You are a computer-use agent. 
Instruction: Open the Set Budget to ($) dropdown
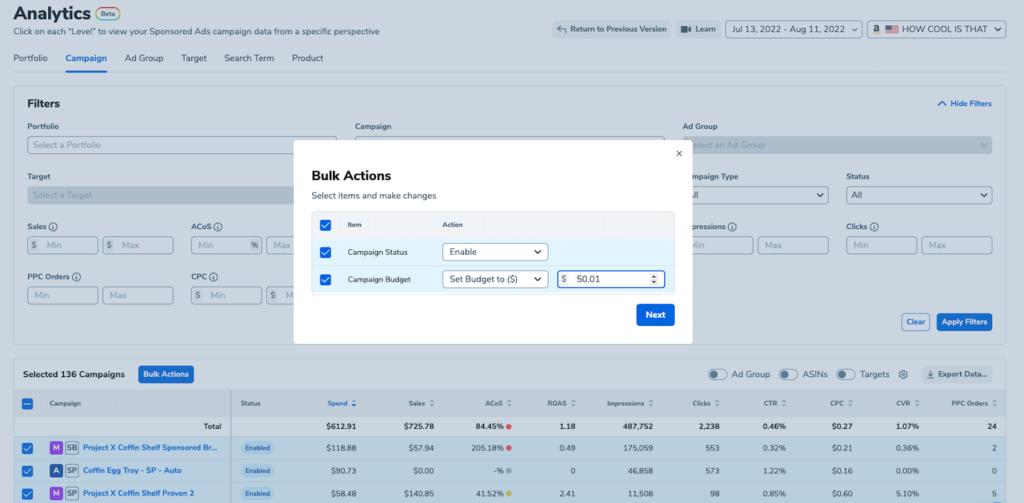tap(495, 280)
